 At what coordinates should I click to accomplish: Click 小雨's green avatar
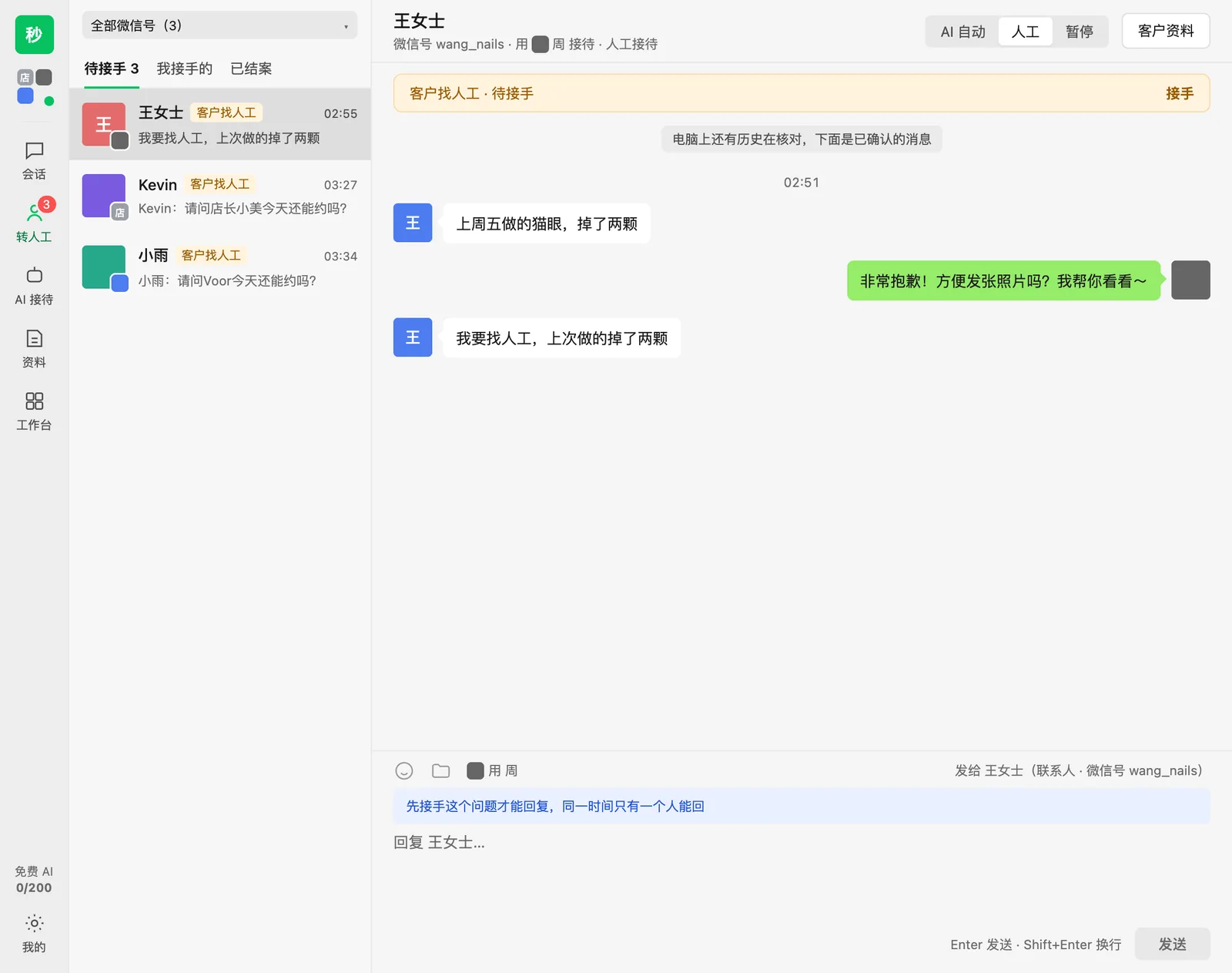[104, 267]
